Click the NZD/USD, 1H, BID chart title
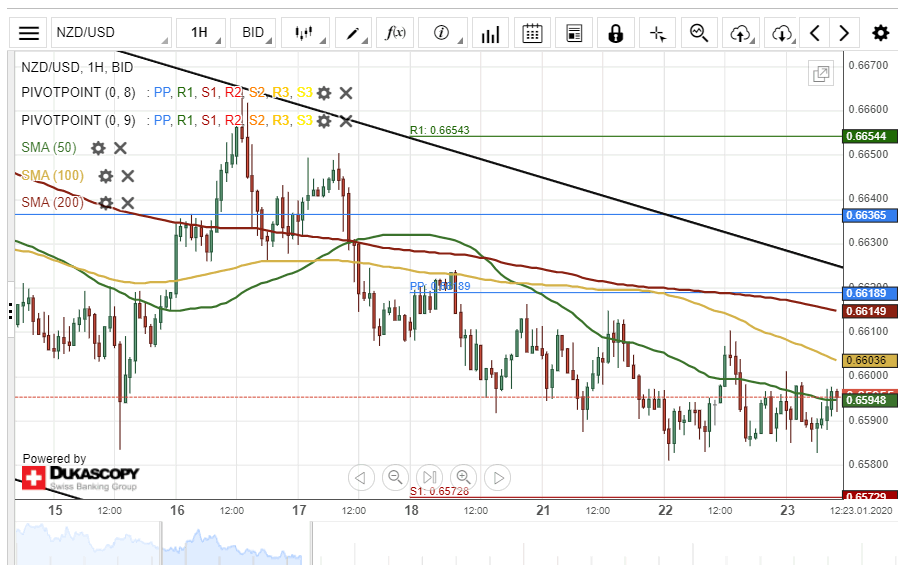The width and height of the screenshot is (910, 568). point(77,67)
